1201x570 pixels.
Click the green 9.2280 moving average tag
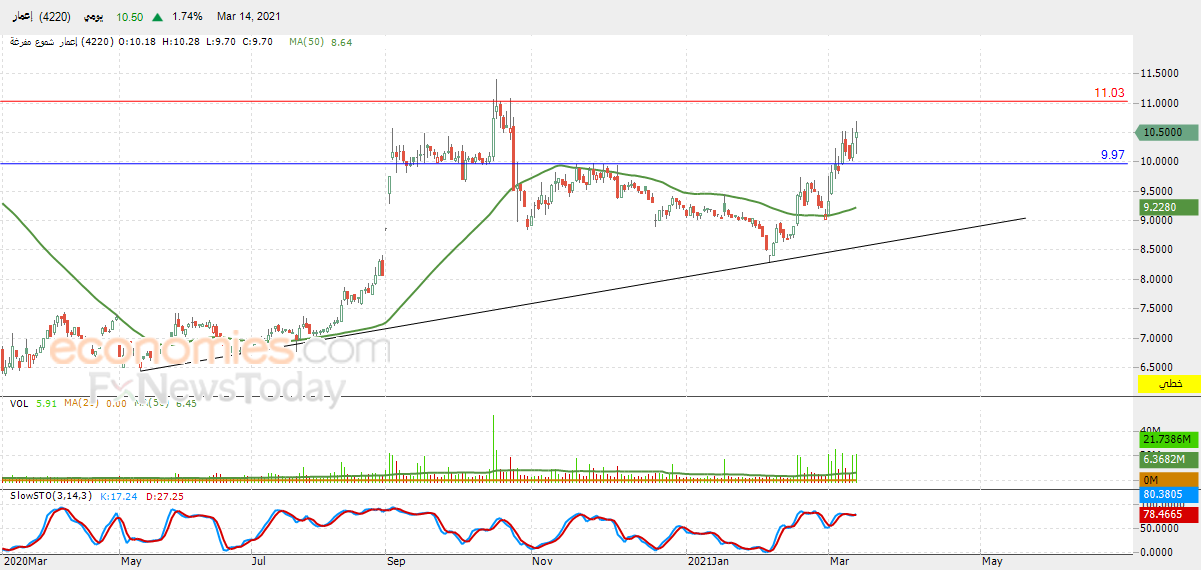pos(1163,207)
